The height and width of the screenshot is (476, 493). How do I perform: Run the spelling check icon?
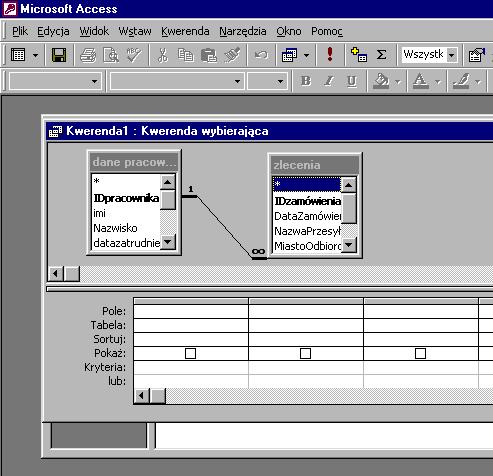click(134, 55)
